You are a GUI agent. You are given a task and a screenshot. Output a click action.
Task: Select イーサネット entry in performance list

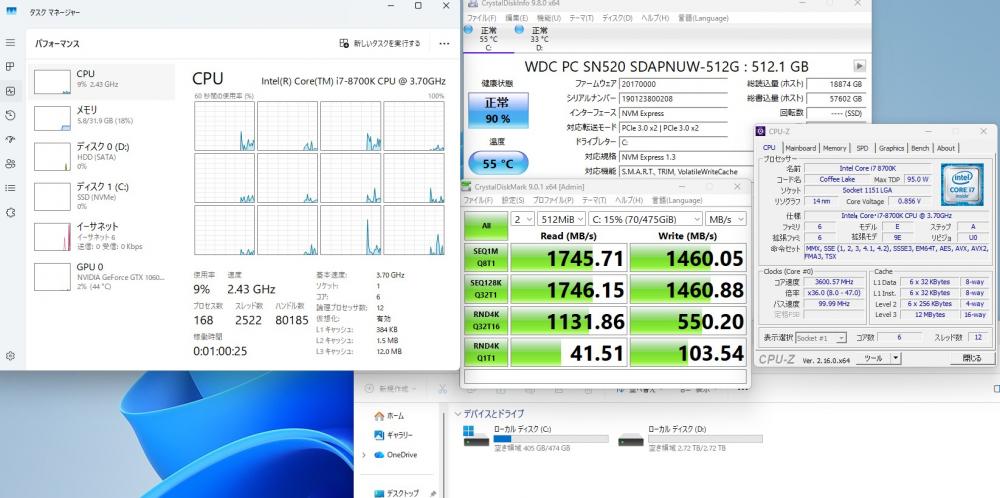click(103, 235)
